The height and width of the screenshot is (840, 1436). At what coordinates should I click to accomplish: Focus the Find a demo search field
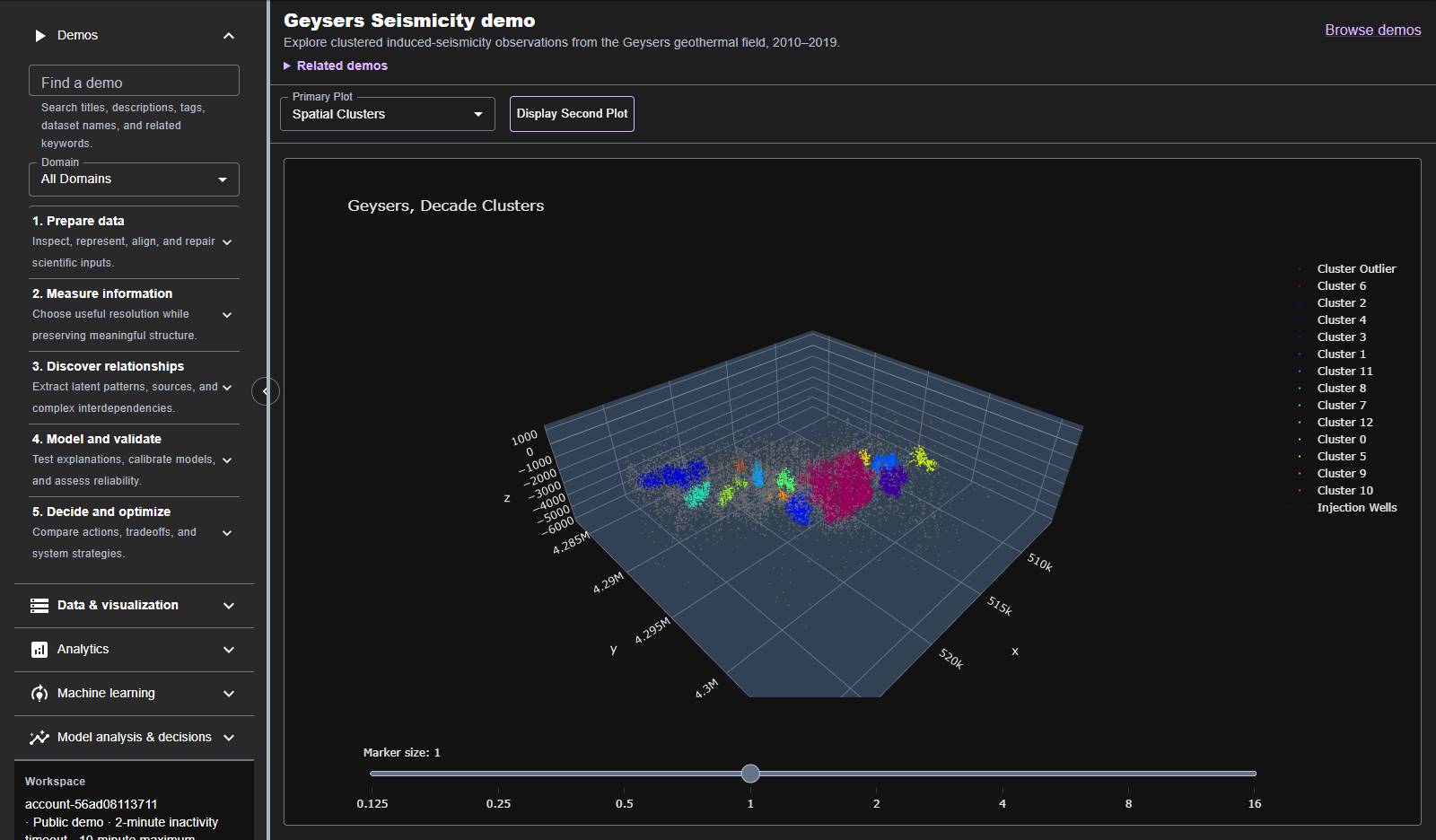point(134,81)
